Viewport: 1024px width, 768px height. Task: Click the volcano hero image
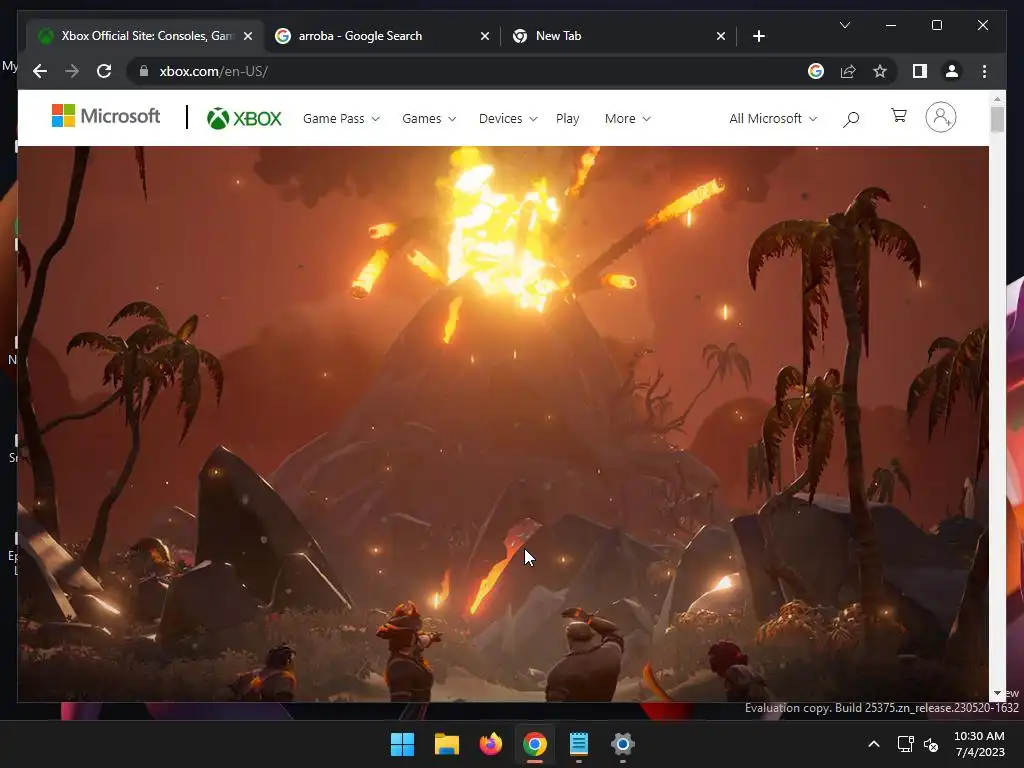503,423
